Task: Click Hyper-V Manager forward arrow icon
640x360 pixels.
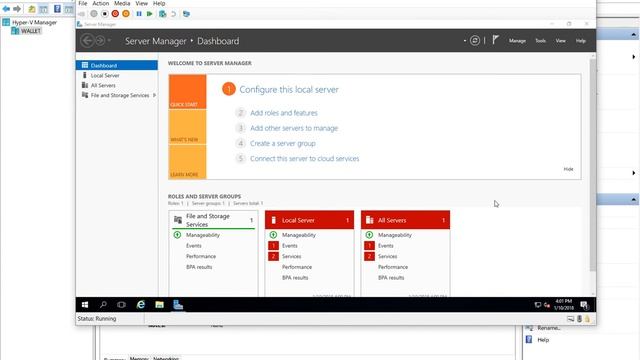Action: click(x=17, y=9)
